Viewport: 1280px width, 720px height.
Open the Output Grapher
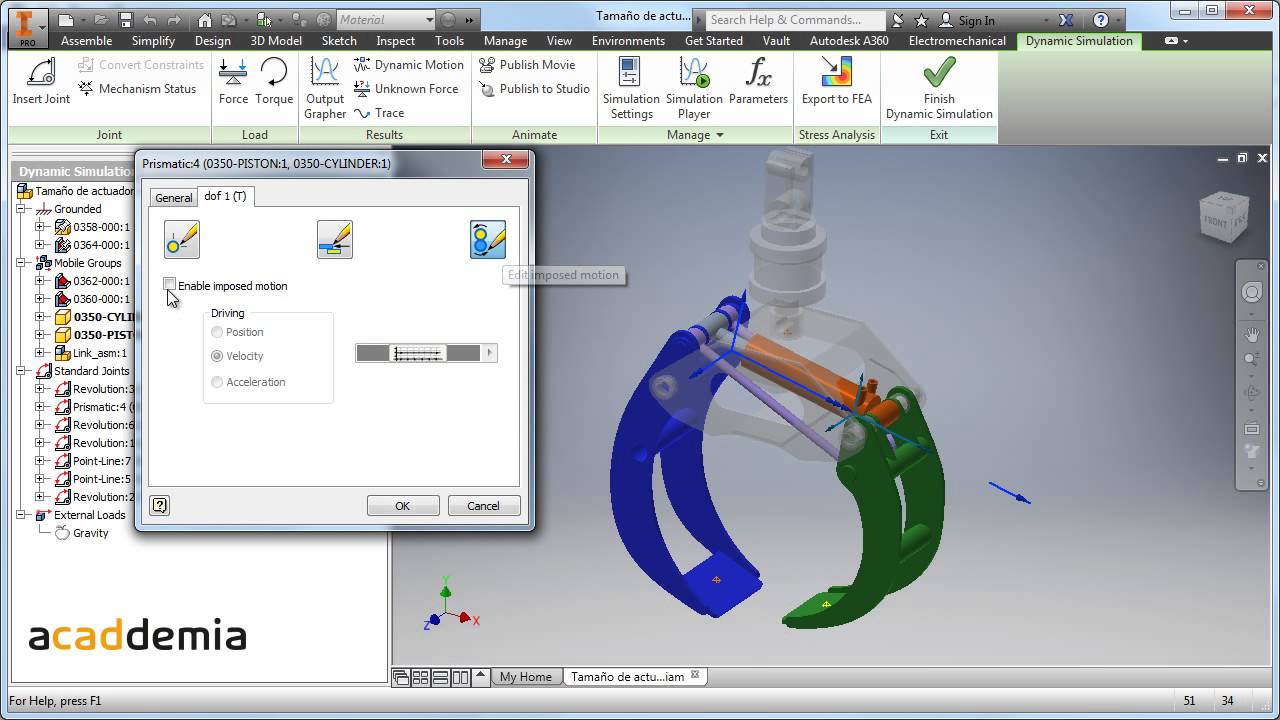[325, 88]
